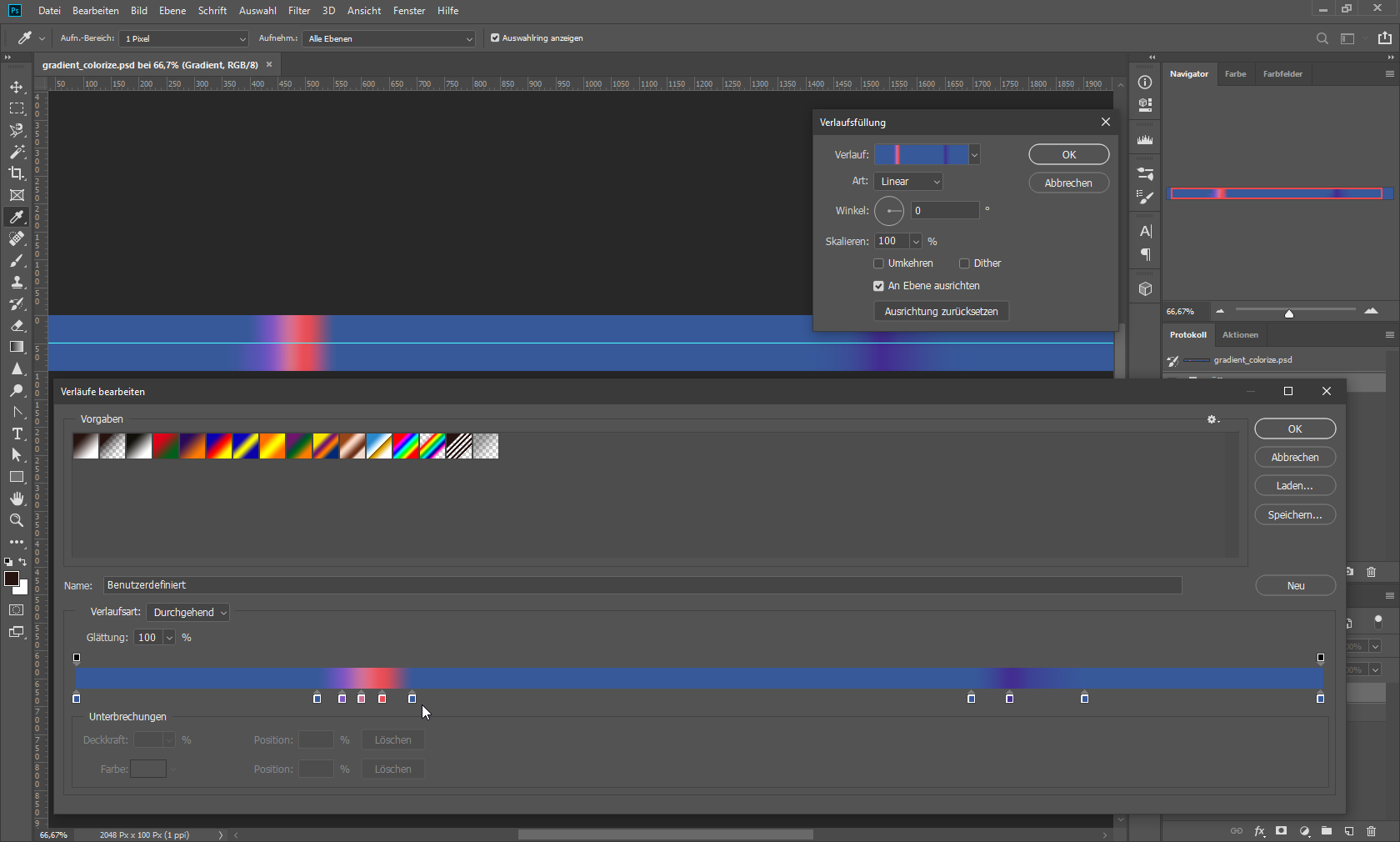This screenshot has width=1400, height=842.
Task: Open the Art dropdown set to Linear
Action: click(x=908, y=182)
